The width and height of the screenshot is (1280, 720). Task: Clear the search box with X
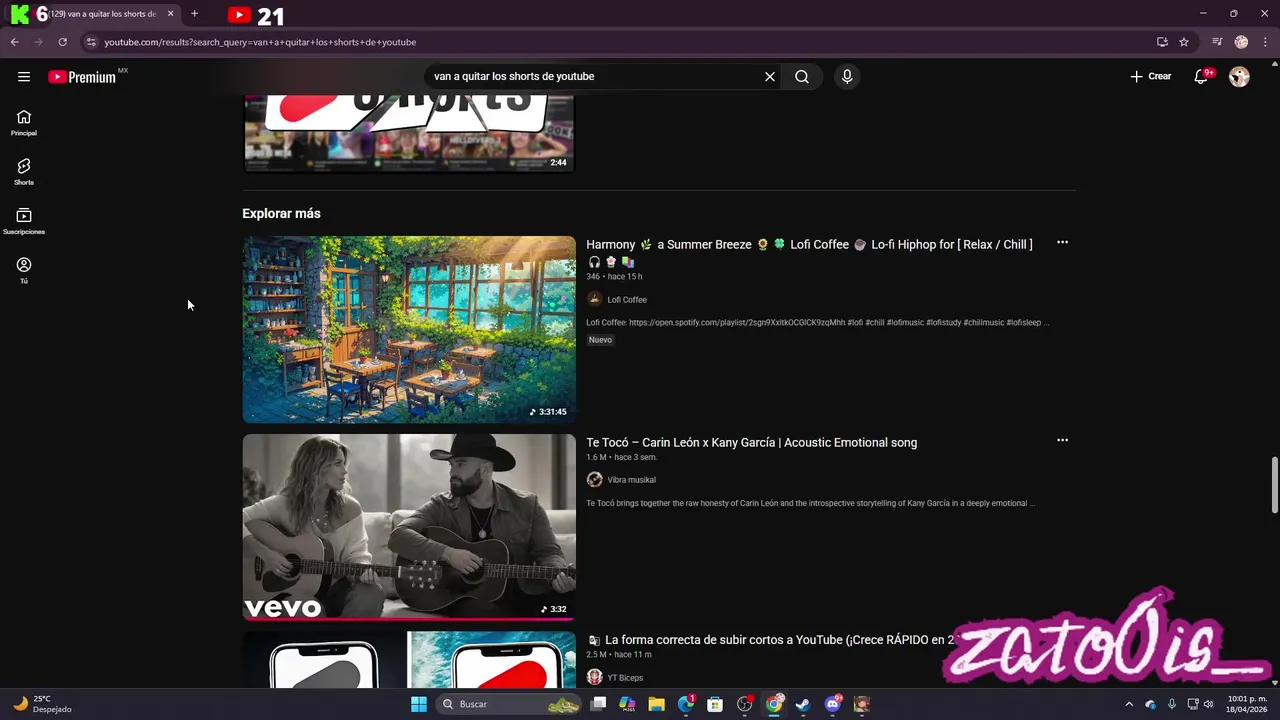point(770,77)
